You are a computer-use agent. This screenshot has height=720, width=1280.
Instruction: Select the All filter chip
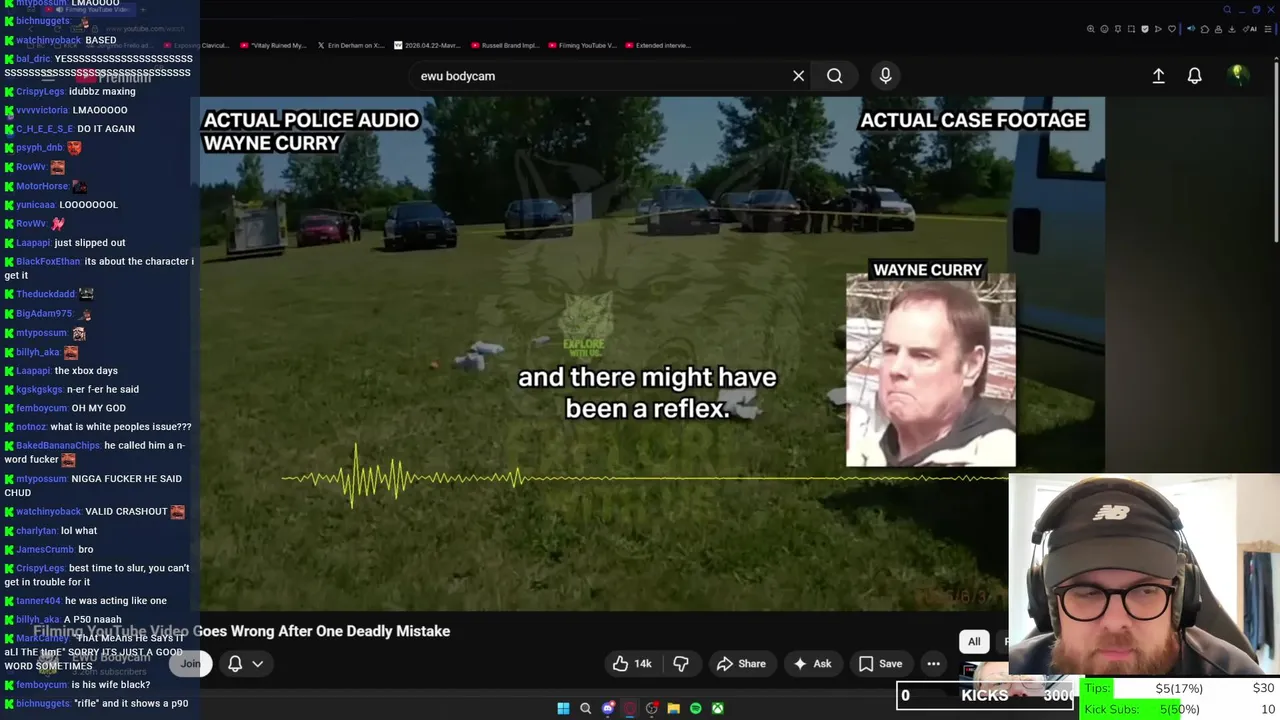pyautogui.click(x=974, y=642)
